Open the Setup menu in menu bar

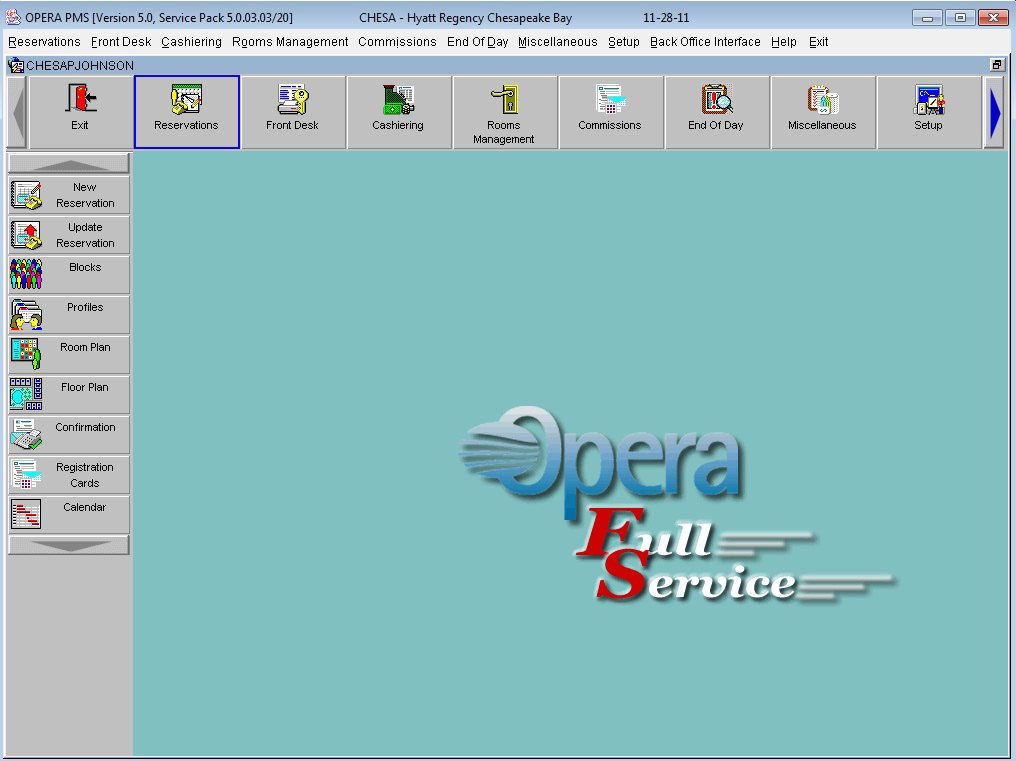tap(624, 42)
